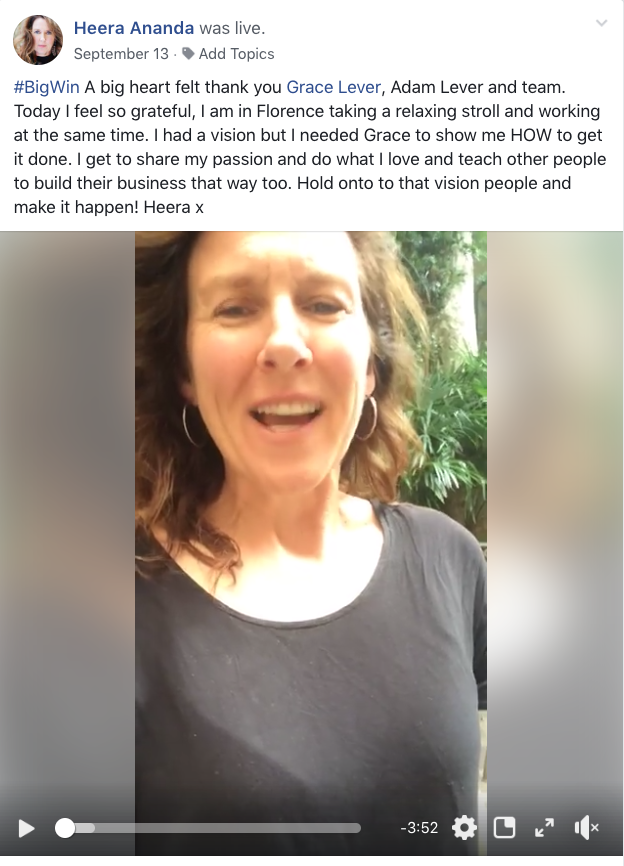Open the #BigWin hashtag

click(x=46, y=87)
